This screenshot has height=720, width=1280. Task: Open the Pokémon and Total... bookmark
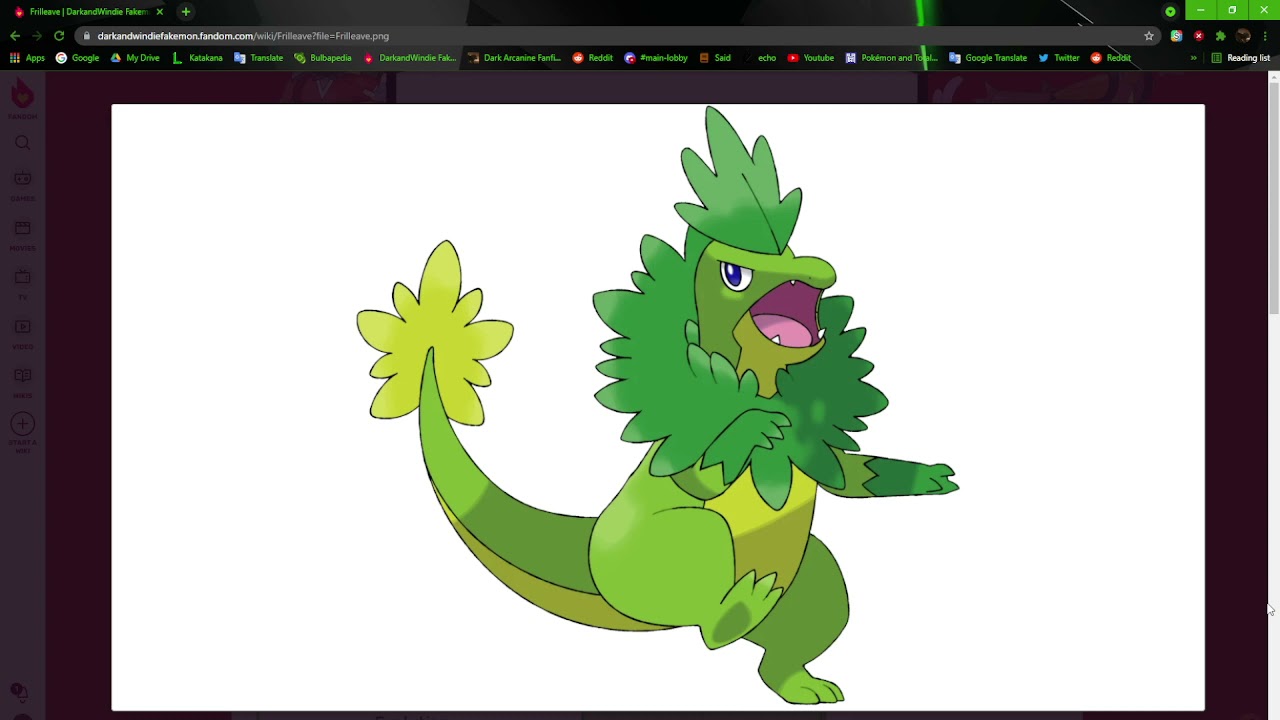(891, 58)
